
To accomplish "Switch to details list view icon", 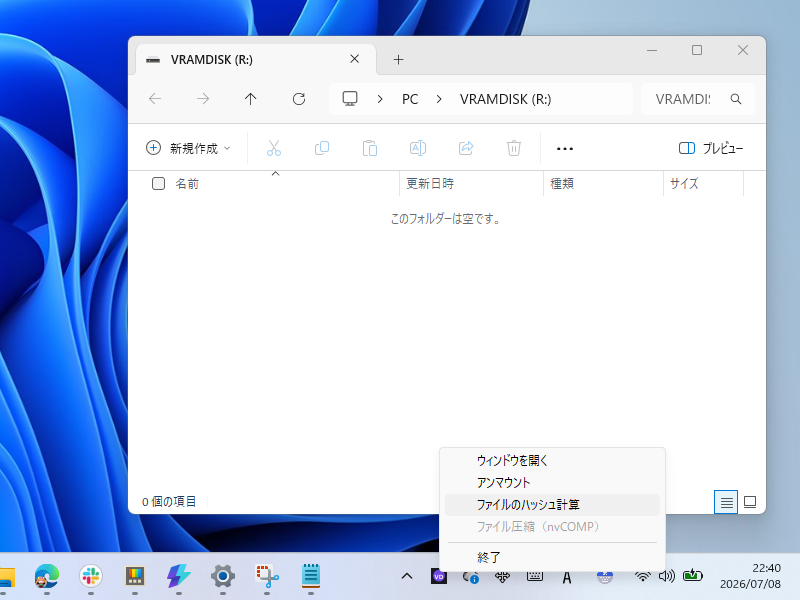I will 726,502.
